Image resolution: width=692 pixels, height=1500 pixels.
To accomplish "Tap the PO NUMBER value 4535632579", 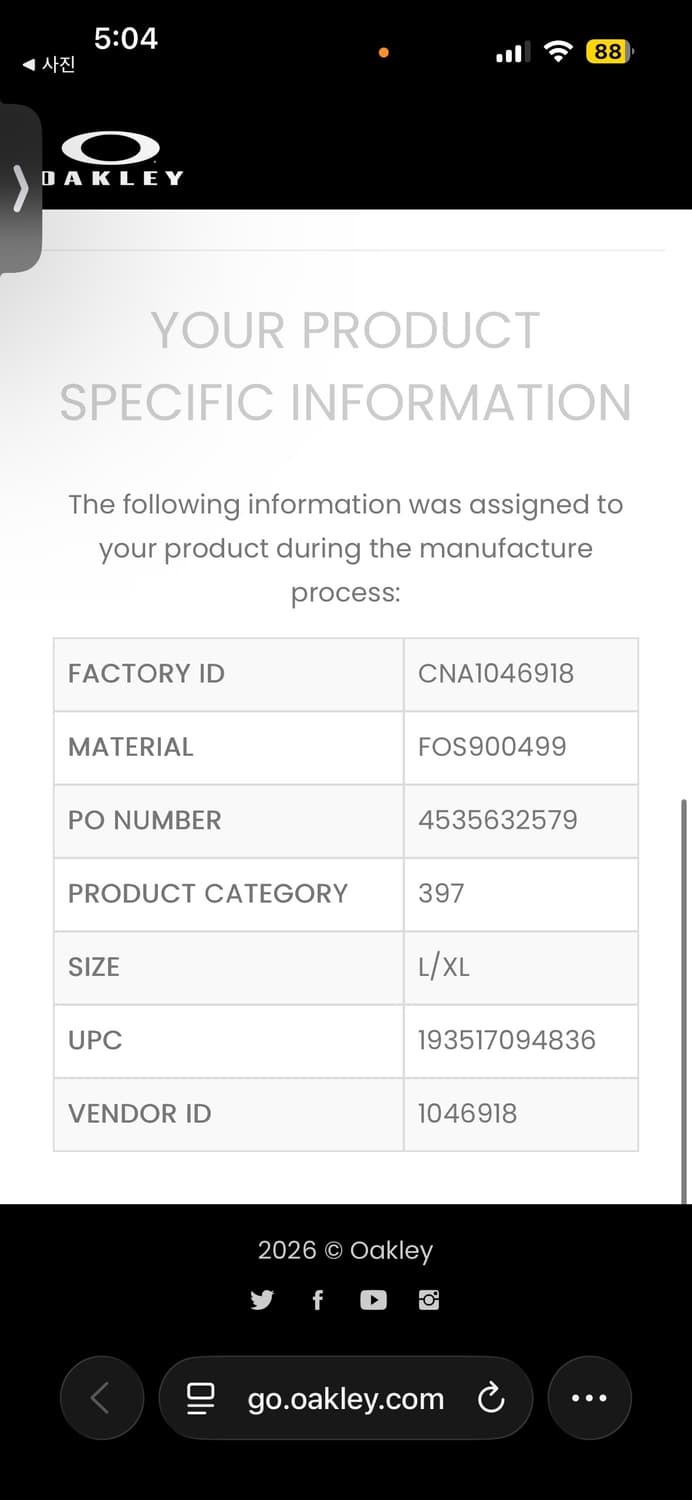I will tap(497, 820).
